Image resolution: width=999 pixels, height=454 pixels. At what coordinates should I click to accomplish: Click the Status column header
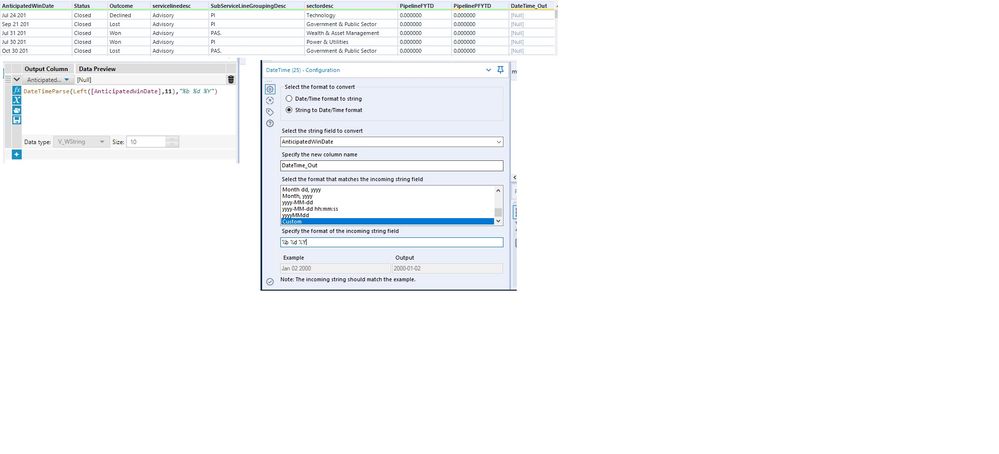click(x=89, y=6)
